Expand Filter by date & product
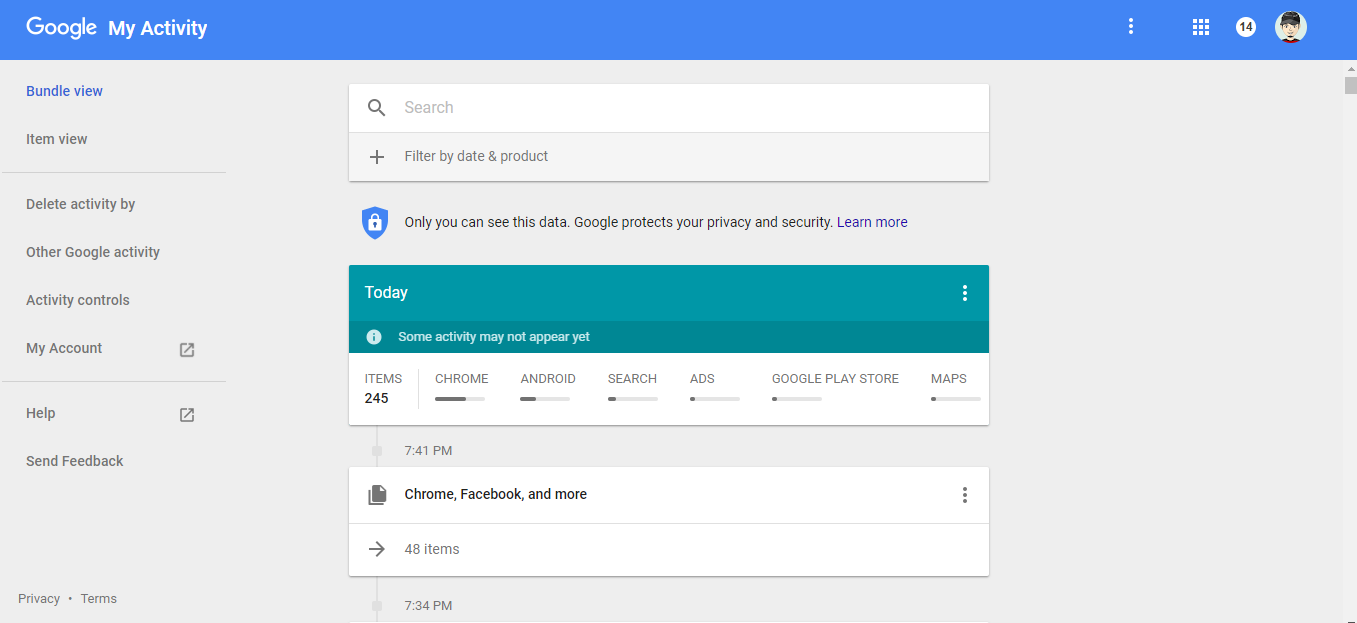This screenshot has height=623, width=1357. click(x=669, y=157)
